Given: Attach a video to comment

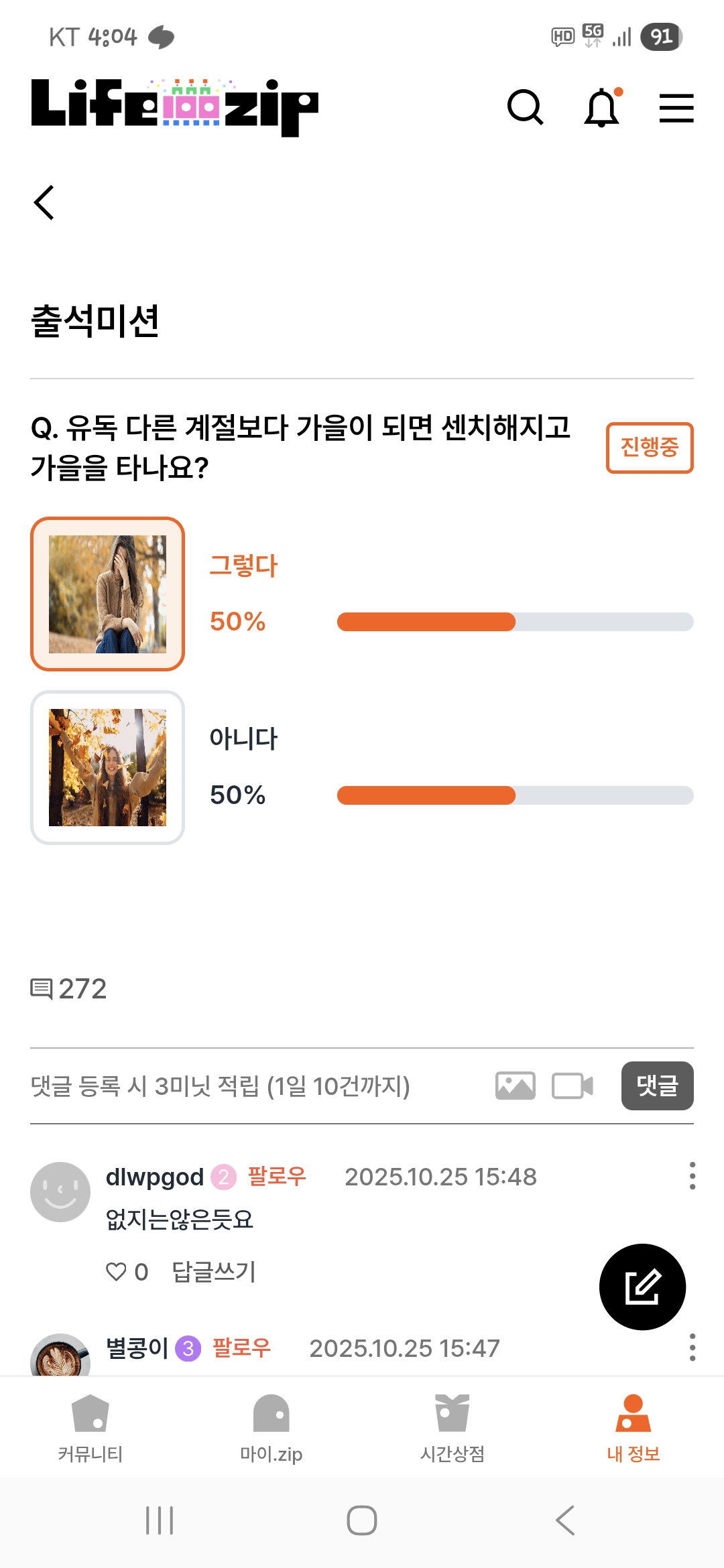Looking at the screenshot, I should (x=572, y=1086).
